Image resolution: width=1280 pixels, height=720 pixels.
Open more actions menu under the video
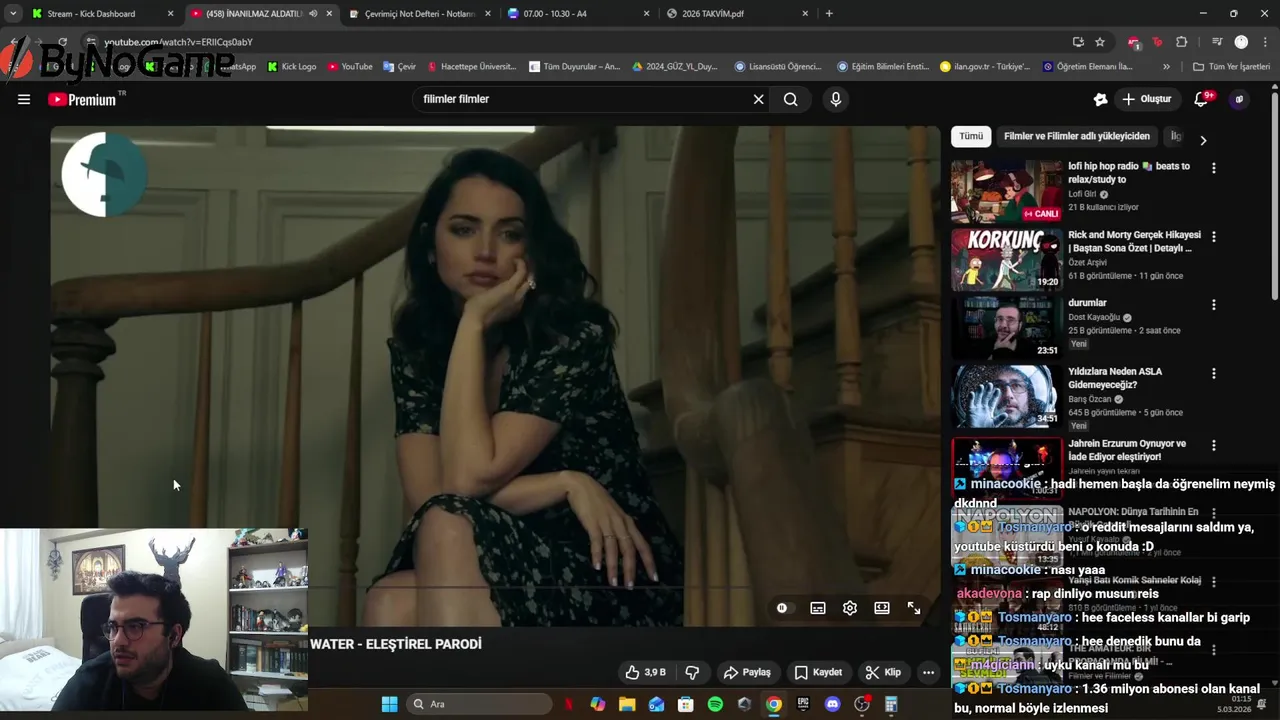point(928,672)
